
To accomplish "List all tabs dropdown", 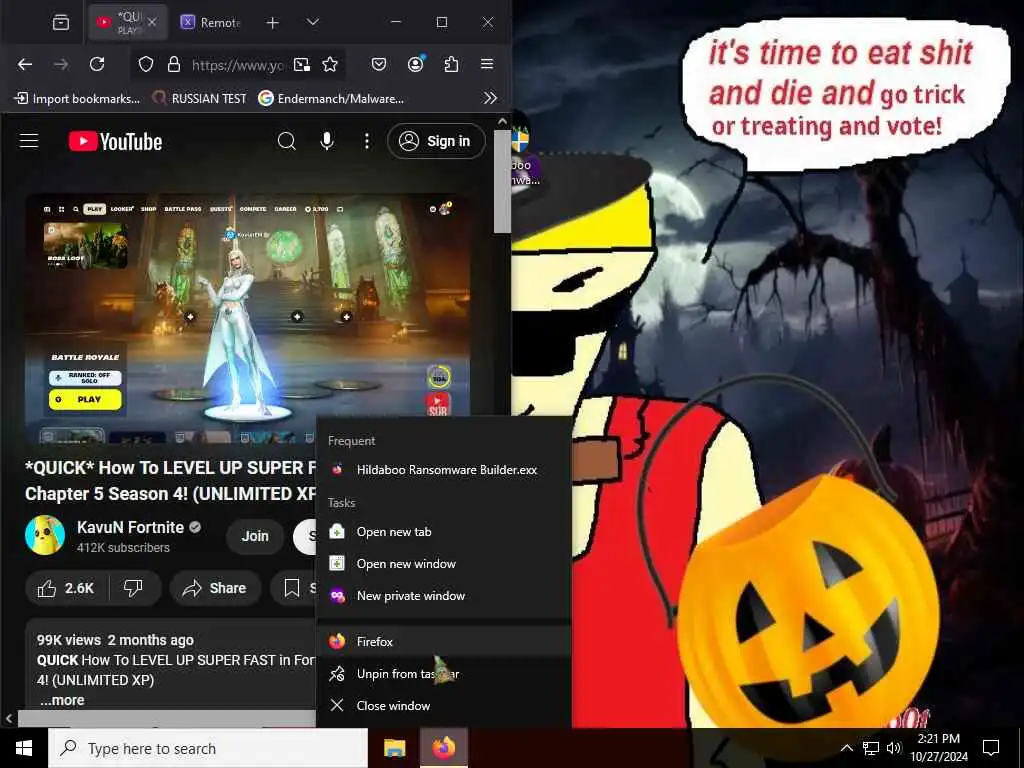I will point(313,22).
